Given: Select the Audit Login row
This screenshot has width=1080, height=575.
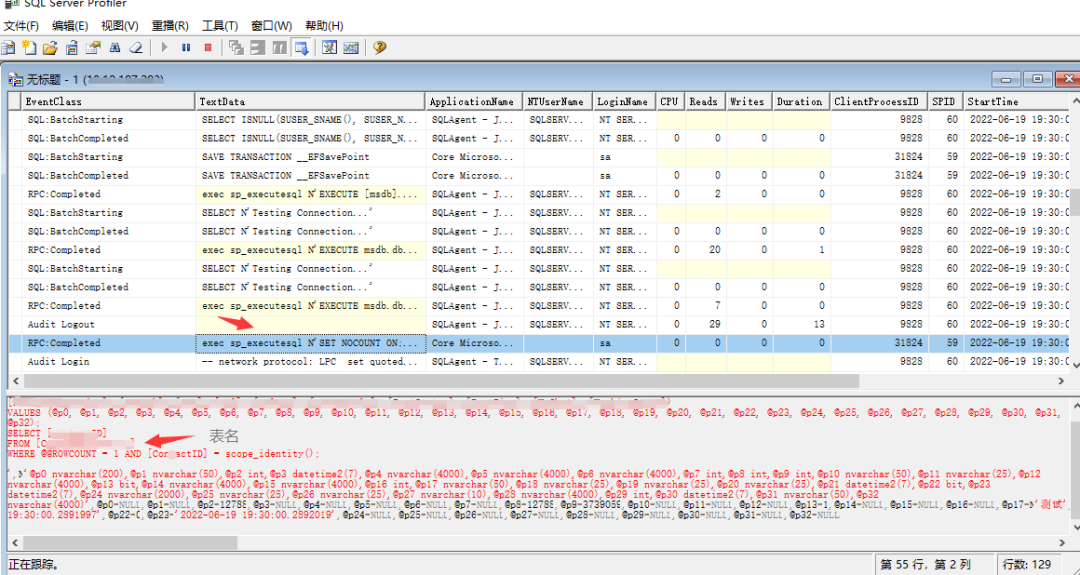Looking at the screenshot, I should [539, 361].
